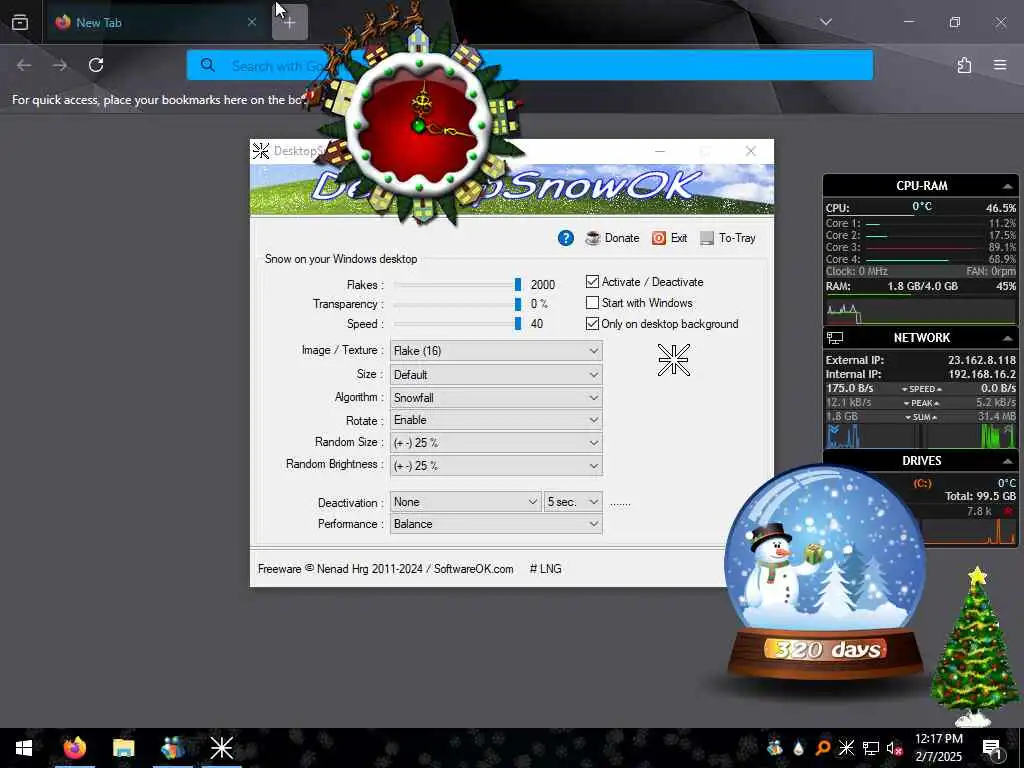1024x768 pixels.
Task: Open Firefox from the taskbar
Action: coord(74,748)
